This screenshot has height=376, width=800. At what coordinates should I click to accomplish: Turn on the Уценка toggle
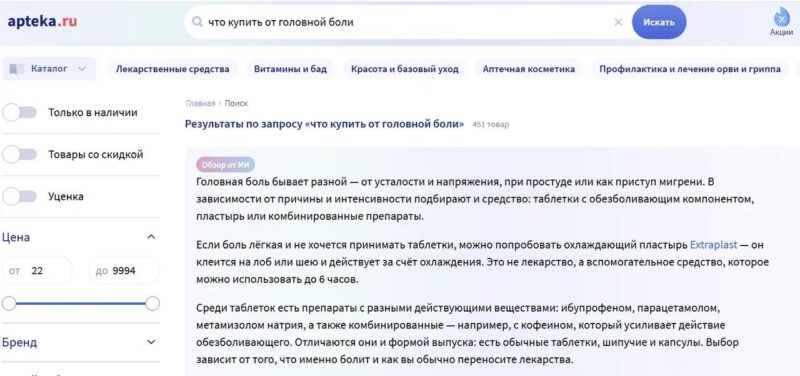[x=20, y=196]
